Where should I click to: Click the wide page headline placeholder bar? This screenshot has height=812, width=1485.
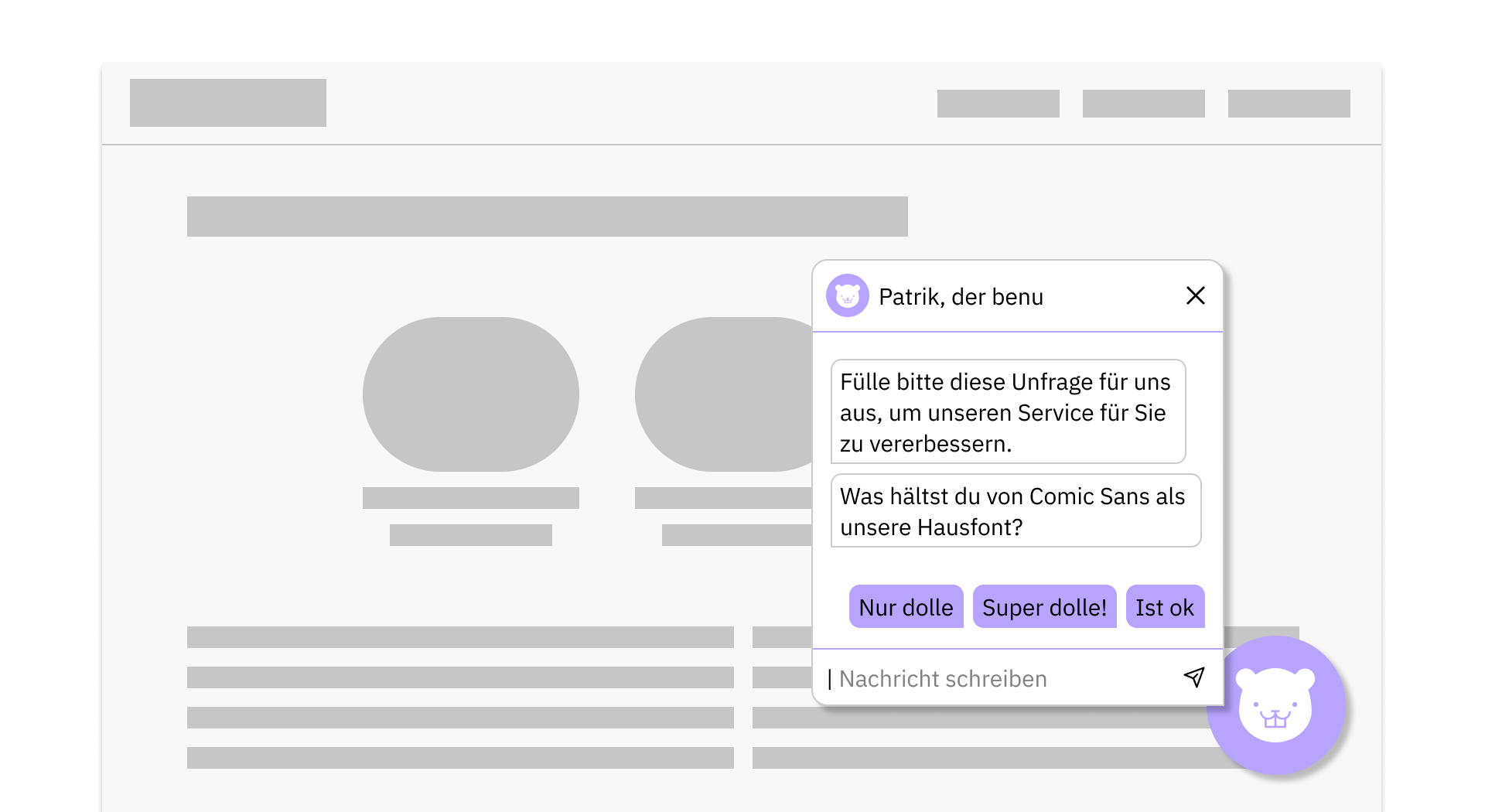coord(547,217)
